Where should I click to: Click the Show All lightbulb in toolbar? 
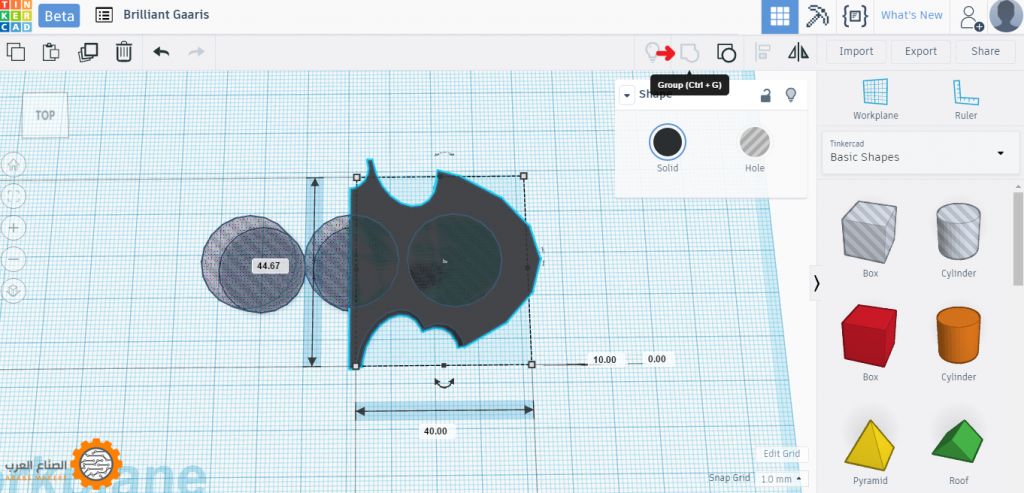(x=651, y=52)
